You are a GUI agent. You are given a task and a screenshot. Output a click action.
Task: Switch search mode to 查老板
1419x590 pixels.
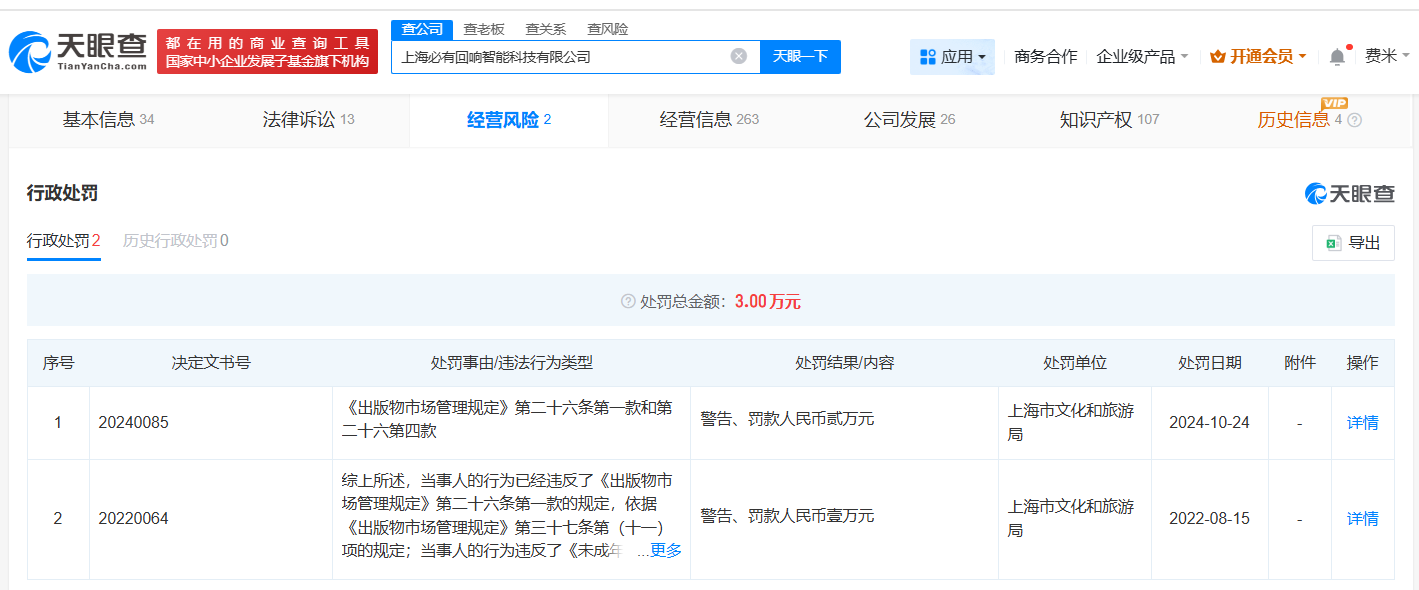484,29
